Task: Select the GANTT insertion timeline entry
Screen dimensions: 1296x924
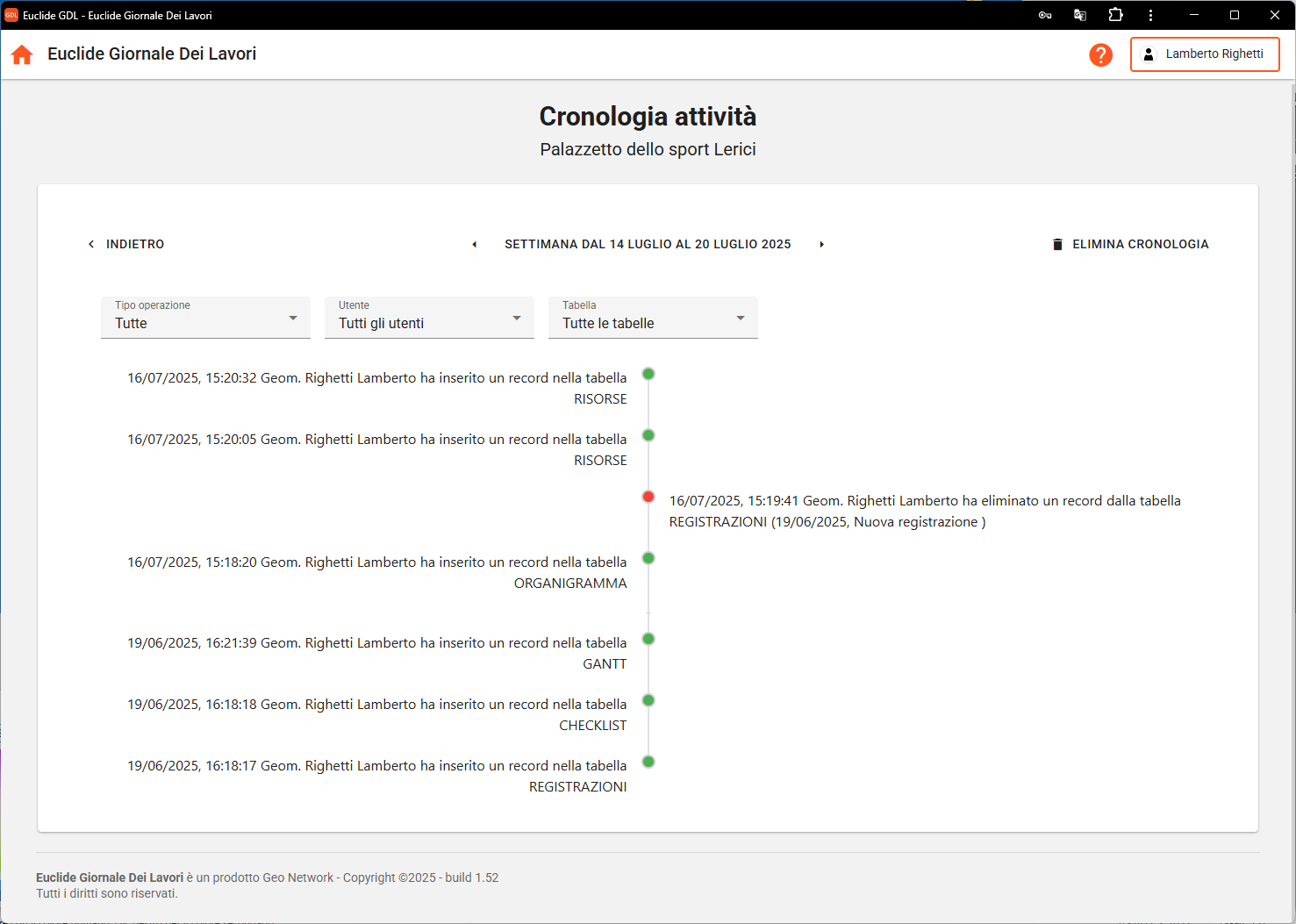Action: click(377, 653)
